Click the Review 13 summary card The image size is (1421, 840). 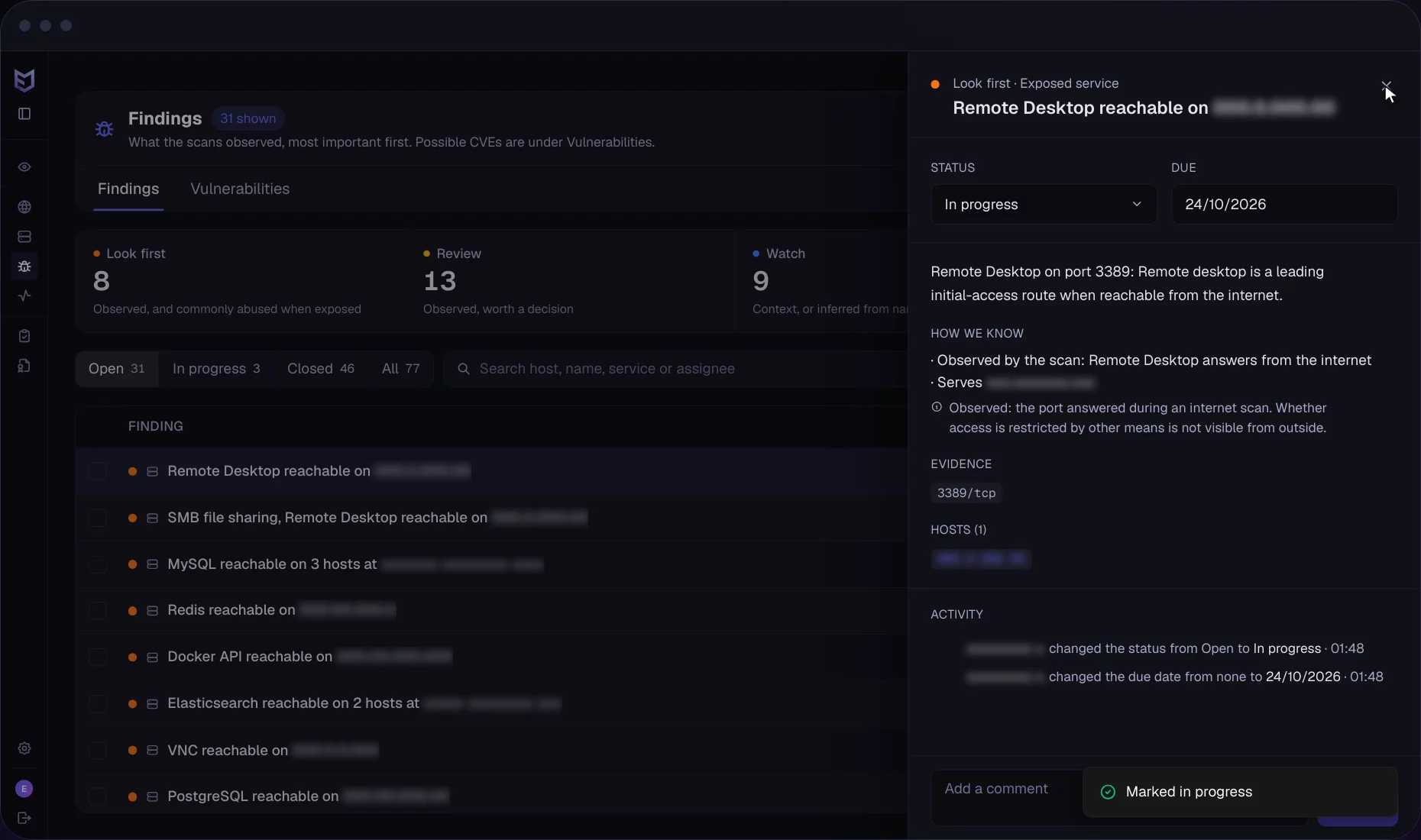569,281
